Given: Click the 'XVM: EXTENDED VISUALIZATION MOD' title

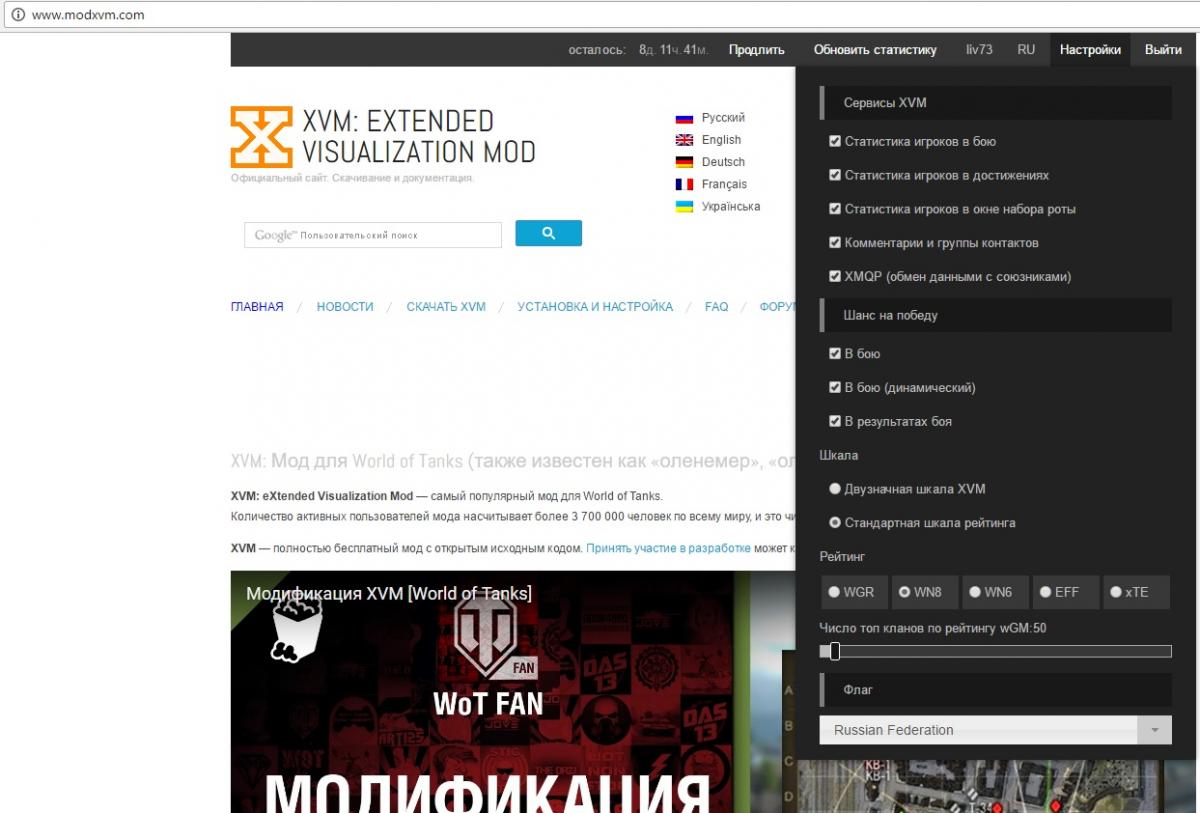Looking at the screenshot, I should [418, 136].
